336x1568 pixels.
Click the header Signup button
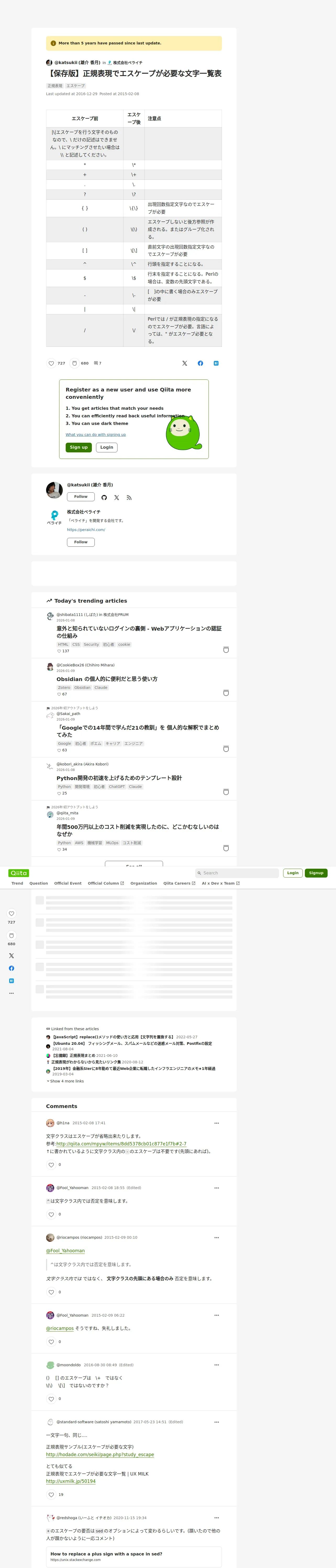316,873
